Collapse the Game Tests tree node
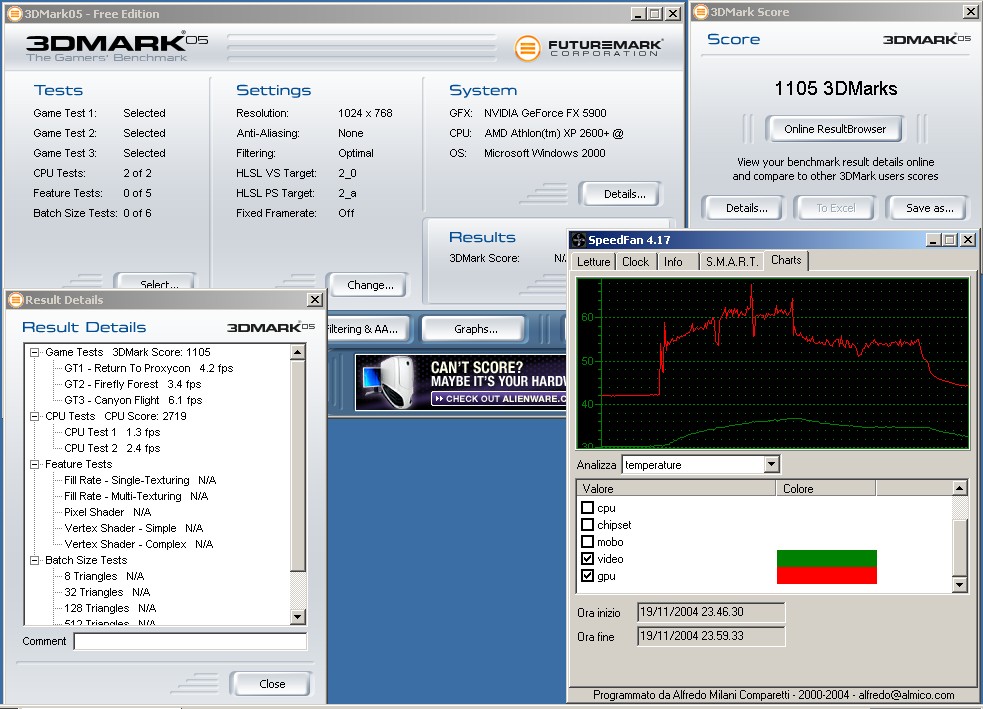Image resolution: width=983 pixels, height=709 pixels. tap(35, 352)
